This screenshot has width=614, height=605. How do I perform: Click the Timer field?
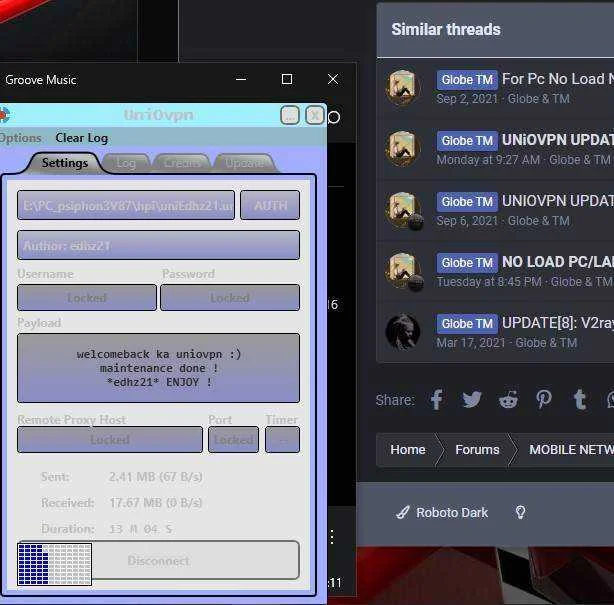coord(282,439)
